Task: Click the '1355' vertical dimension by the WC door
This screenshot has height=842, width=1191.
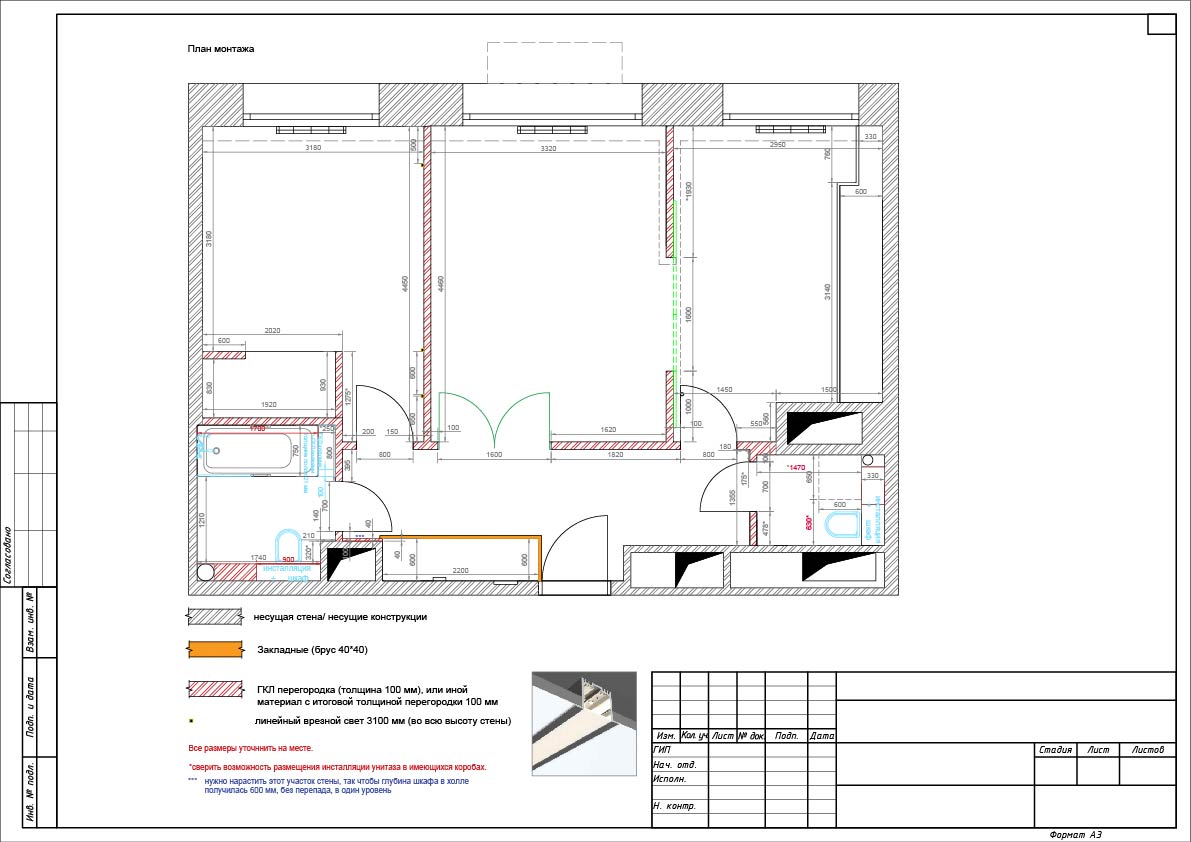Action: [732, 498]
